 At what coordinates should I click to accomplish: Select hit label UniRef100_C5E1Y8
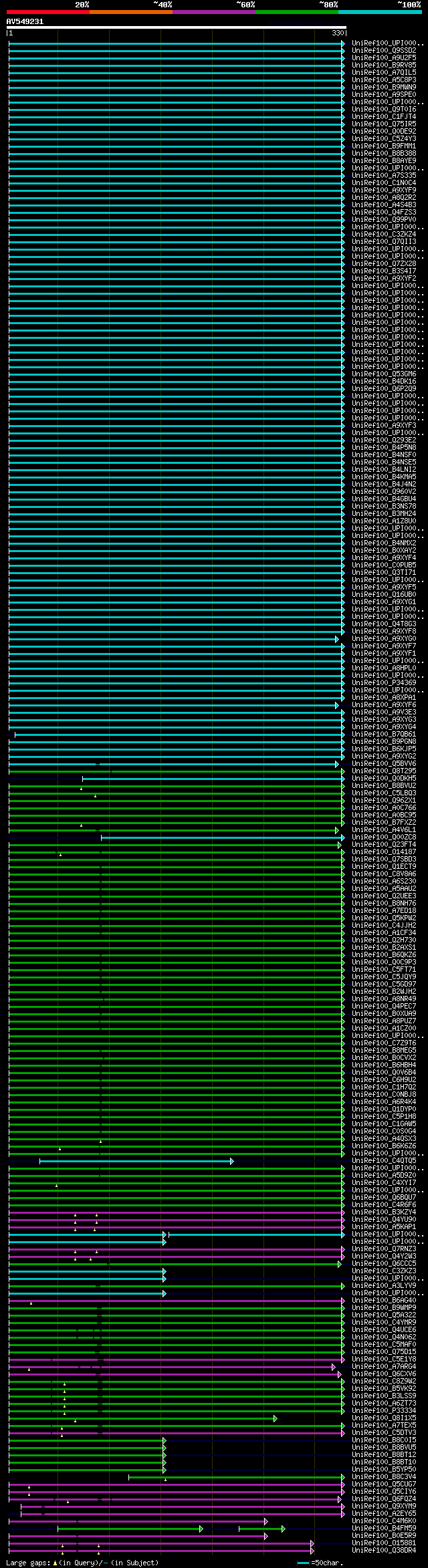(384, 1359)
